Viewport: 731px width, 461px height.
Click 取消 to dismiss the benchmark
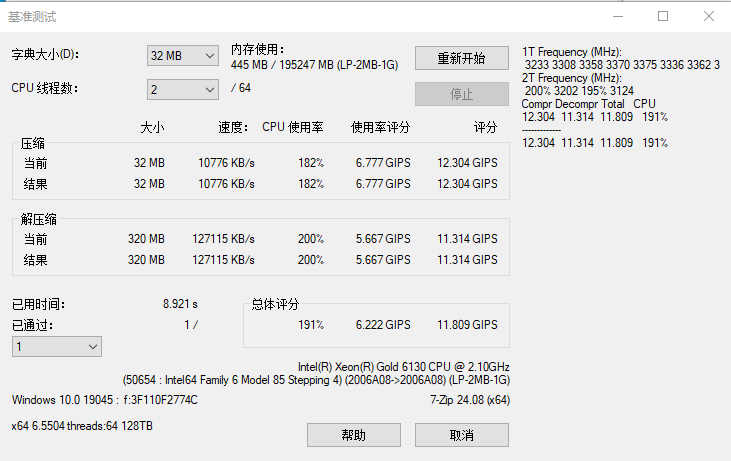point(461,435)
